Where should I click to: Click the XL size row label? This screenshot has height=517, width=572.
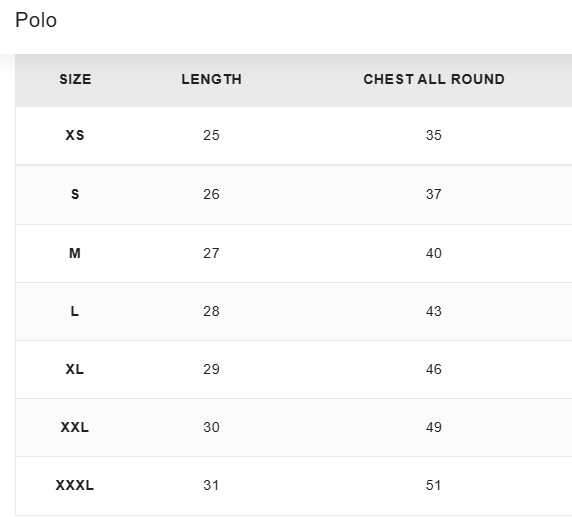[75, 369]
